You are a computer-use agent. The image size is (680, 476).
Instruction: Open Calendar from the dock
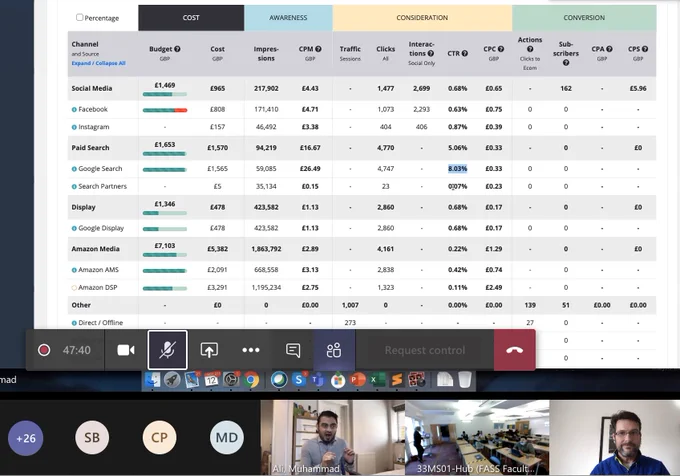pyautogui.click(x=211, y=380)
